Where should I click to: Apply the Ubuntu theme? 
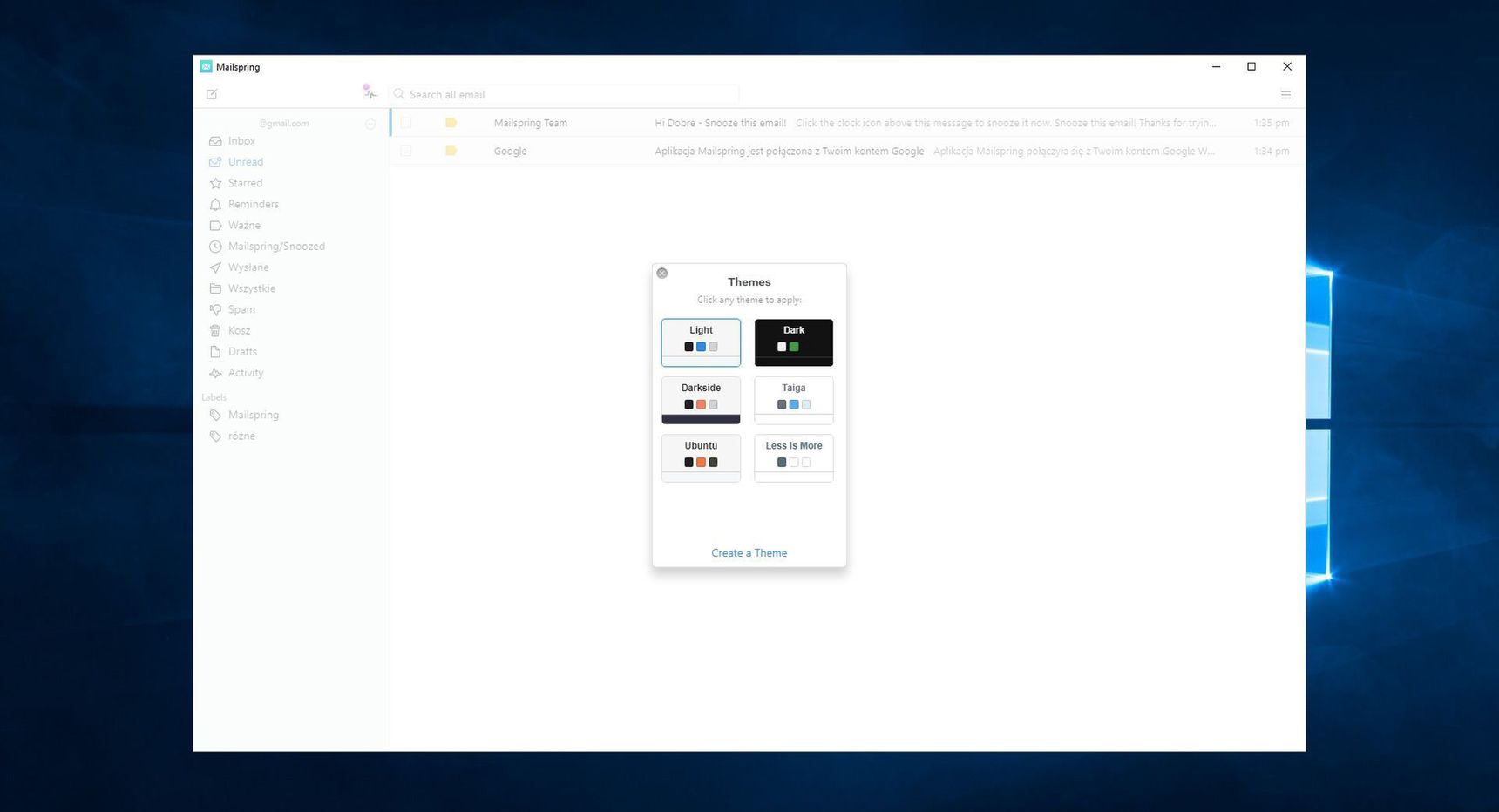[x=701, y=458]
